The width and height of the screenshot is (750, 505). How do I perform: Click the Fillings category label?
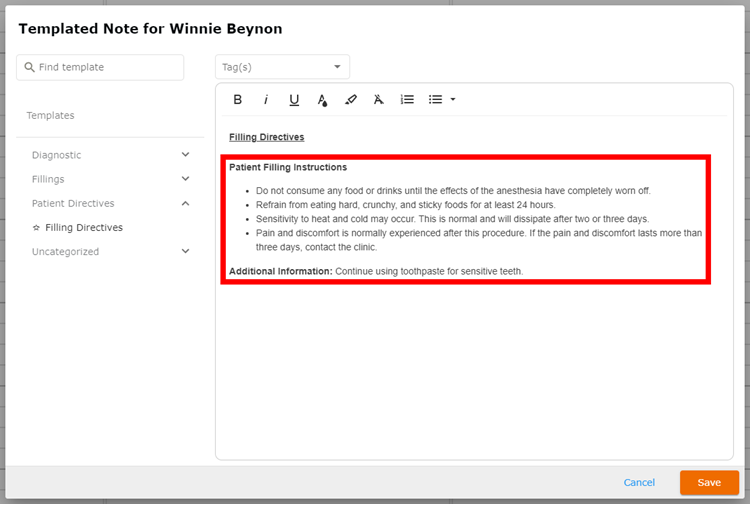pos(48,179)
